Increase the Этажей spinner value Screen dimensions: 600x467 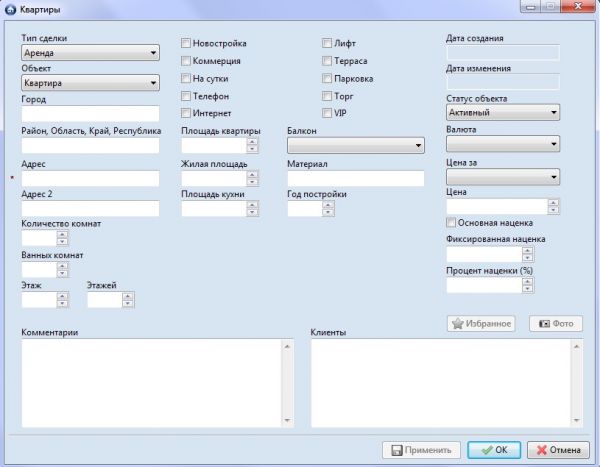[x=128, y=296]
